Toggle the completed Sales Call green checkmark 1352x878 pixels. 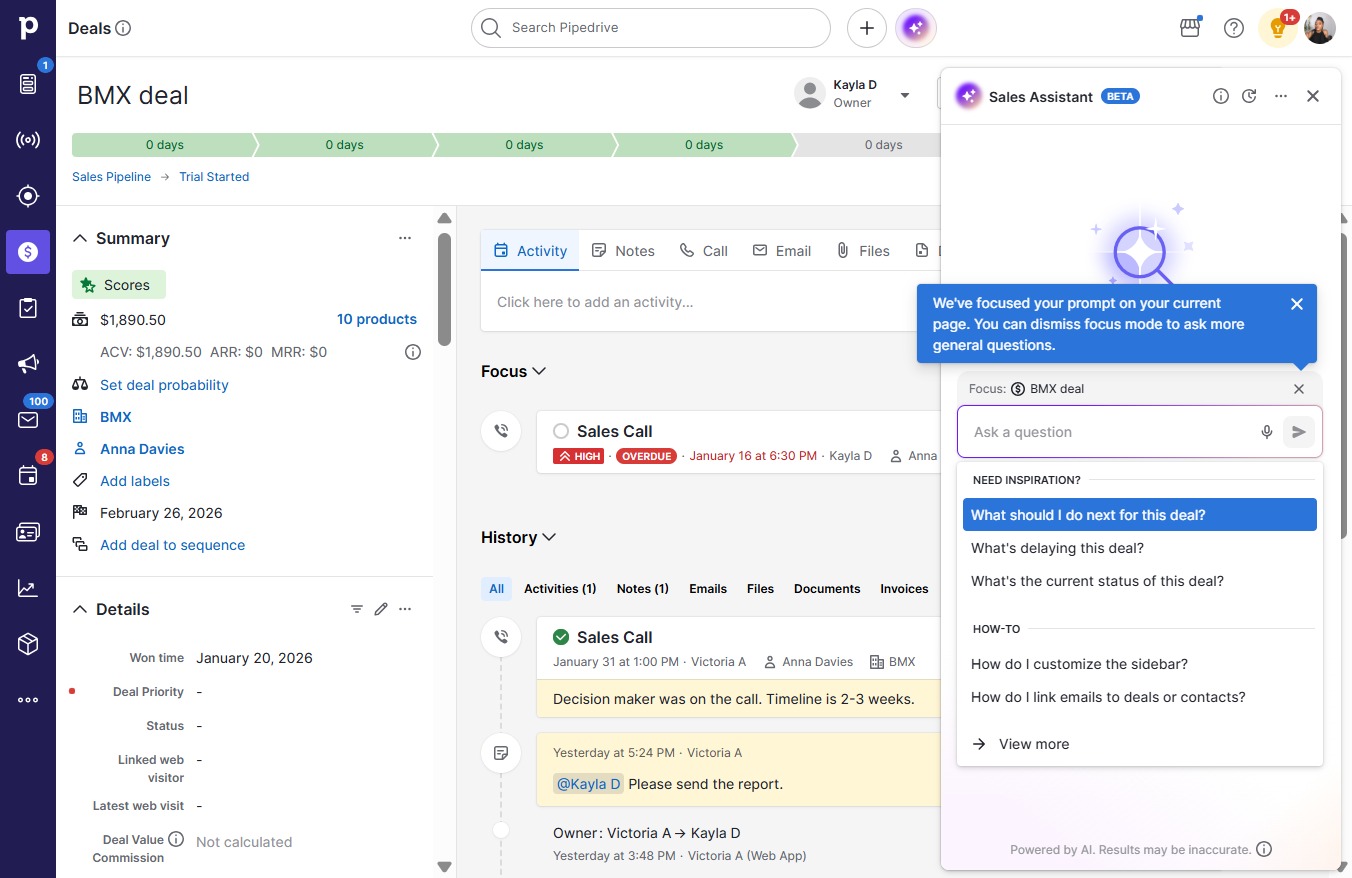(x=561, y=637)
